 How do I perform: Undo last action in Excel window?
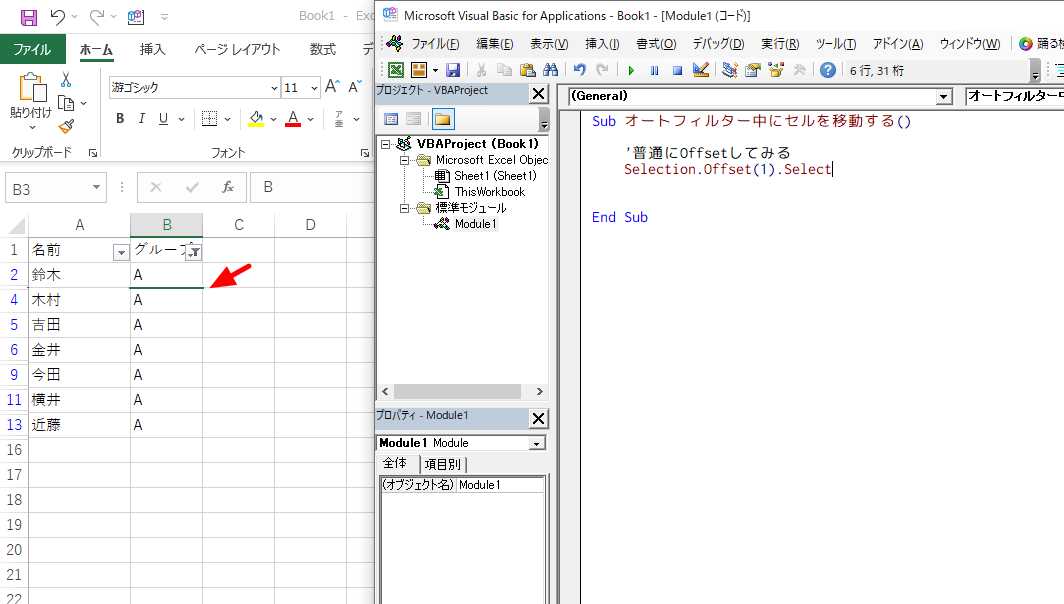pos(58,17)
